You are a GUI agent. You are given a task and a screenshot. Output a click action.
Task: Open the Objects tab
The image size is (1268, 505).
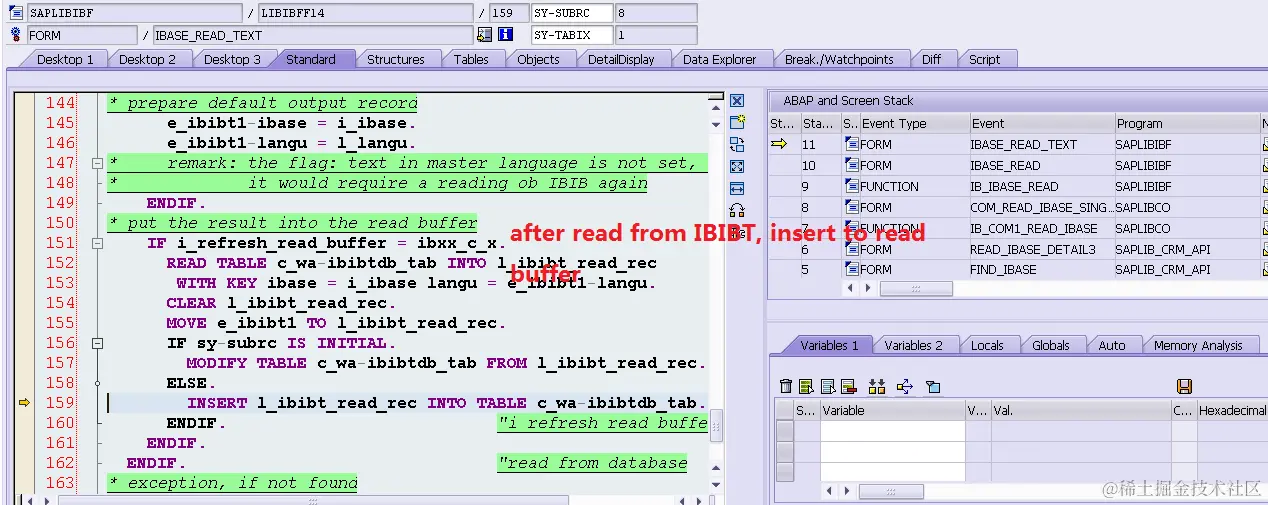[538, 59]
